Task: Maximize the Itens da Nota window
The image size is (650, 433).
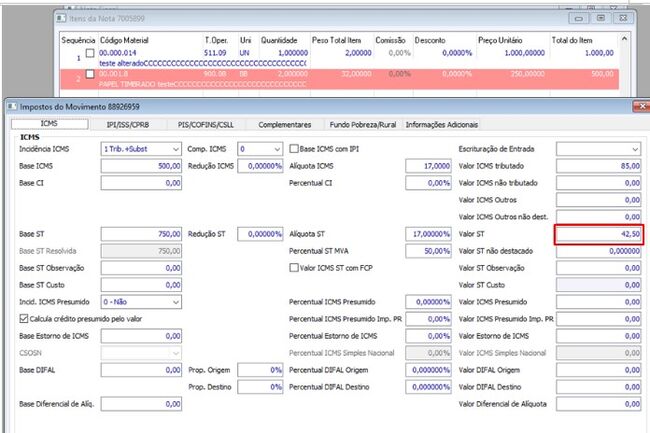Action: (601, 18)
